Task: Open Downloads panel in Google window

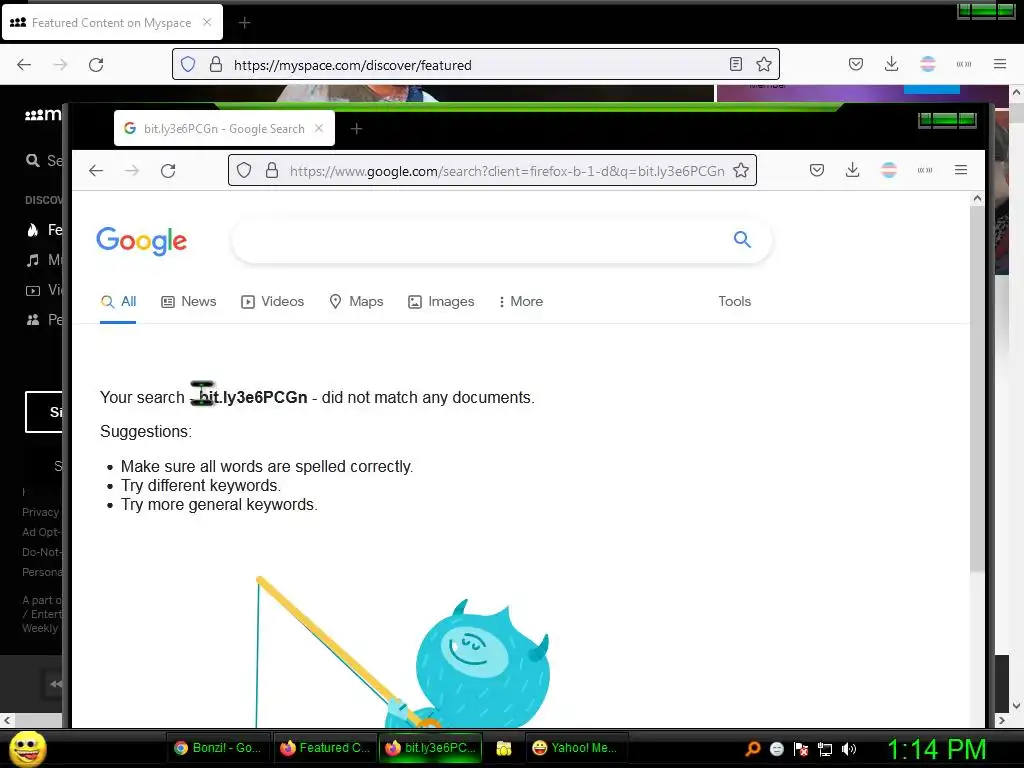Action: pyautogui.click(x=852, y=170)
